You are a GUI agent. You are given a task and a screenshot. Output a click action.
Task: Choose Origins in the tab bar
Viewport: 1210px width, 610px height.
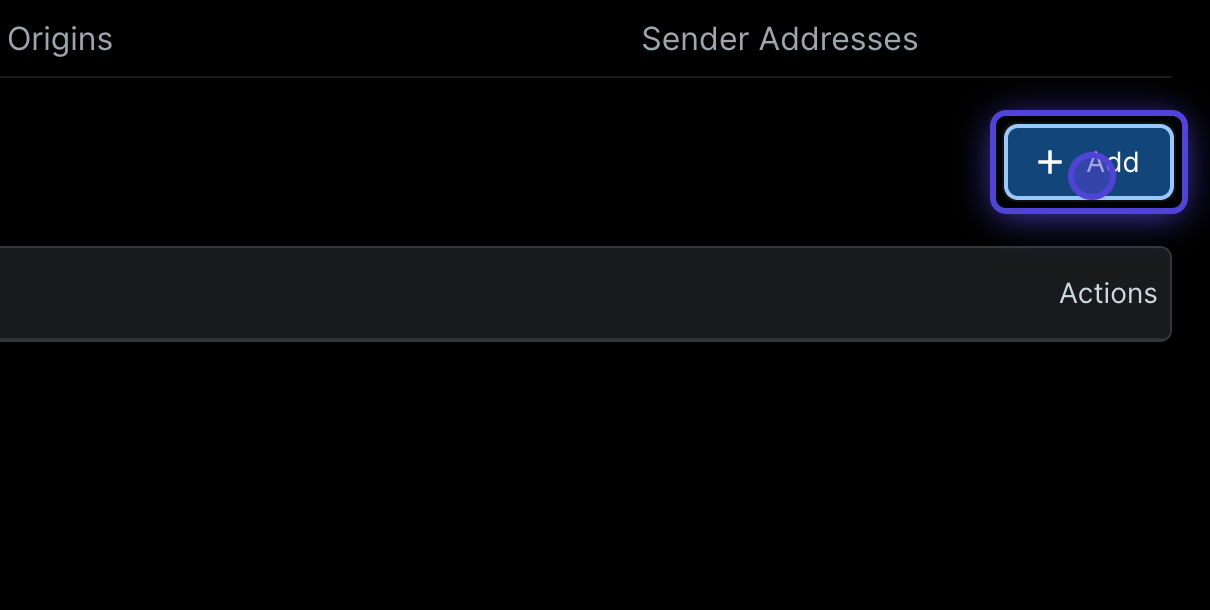tap(60, 39)
